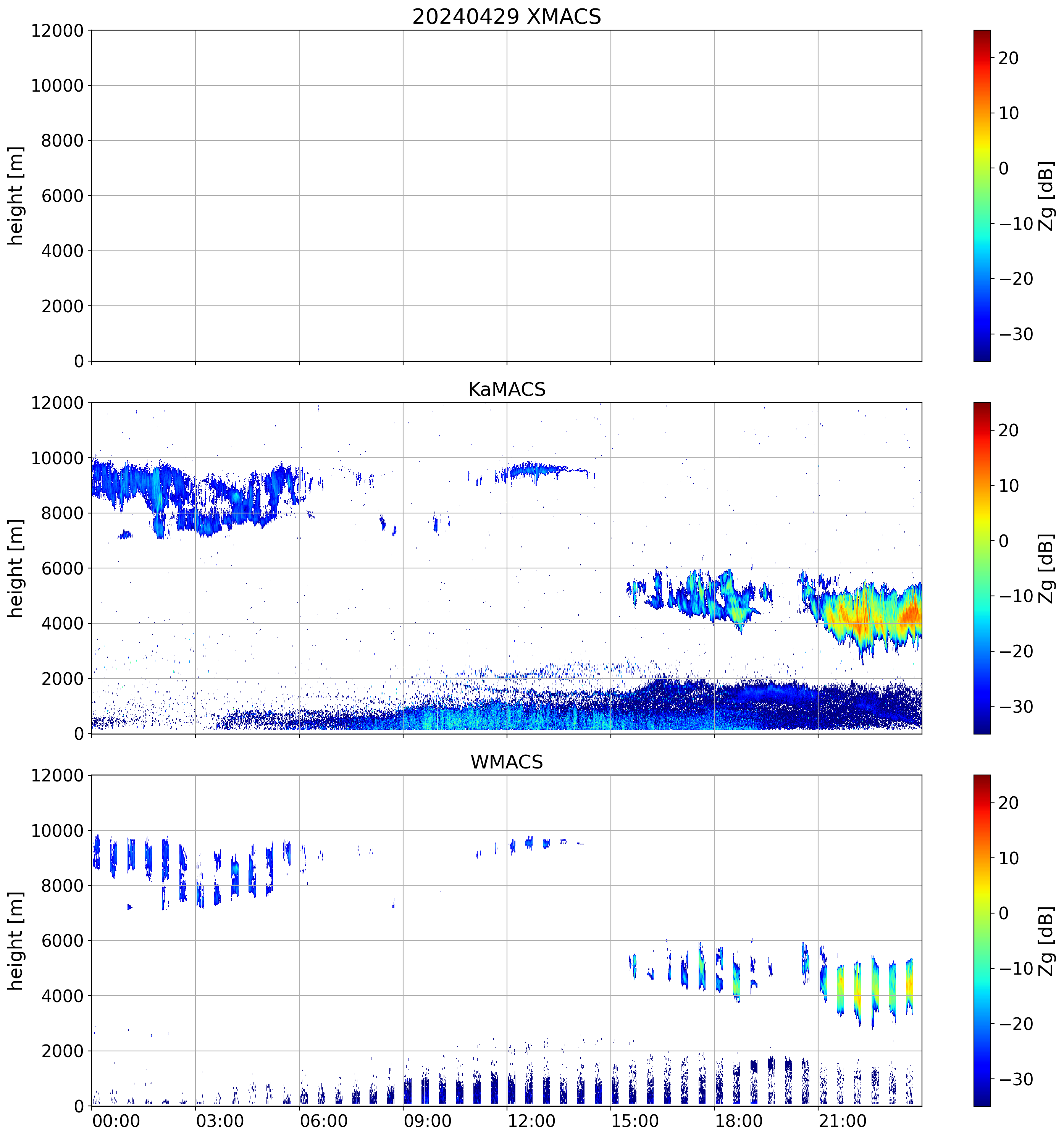Click the 00:00 time axis label
Viewport: 1064px width, 1138px height.
(116, 1121)
